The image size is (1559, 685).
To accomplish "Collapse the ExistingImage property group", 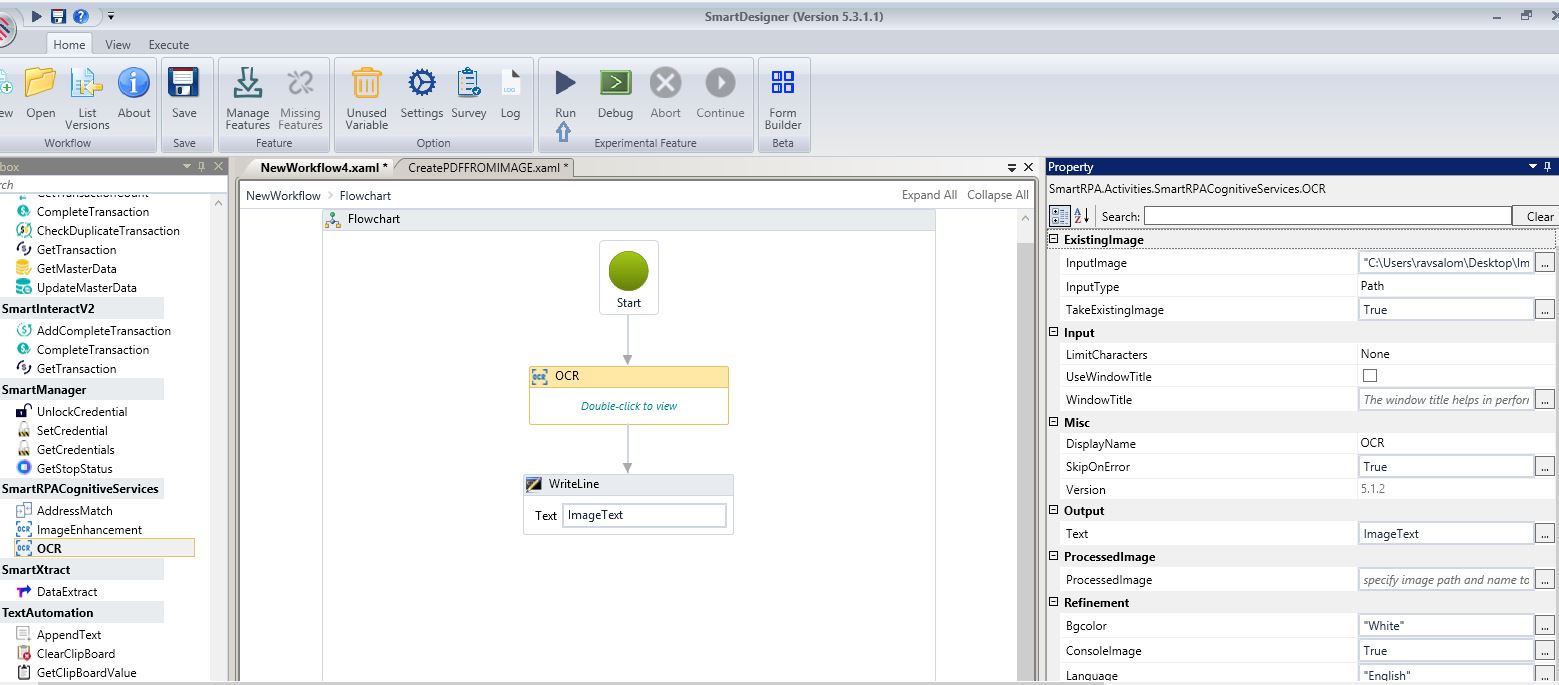I will click(1053, 240).
